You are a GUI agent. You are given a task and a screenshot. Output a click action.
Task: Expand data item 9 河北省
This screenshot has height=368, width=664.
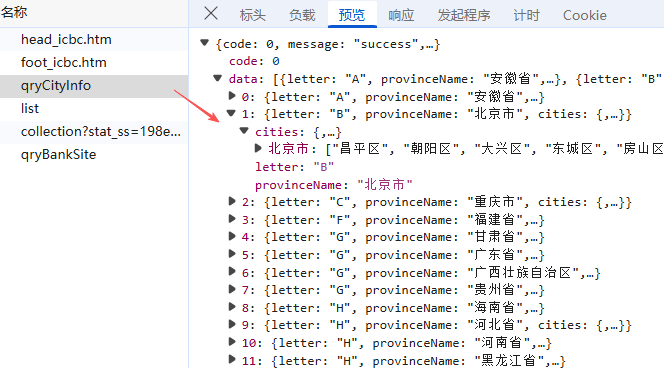[232, 324]
